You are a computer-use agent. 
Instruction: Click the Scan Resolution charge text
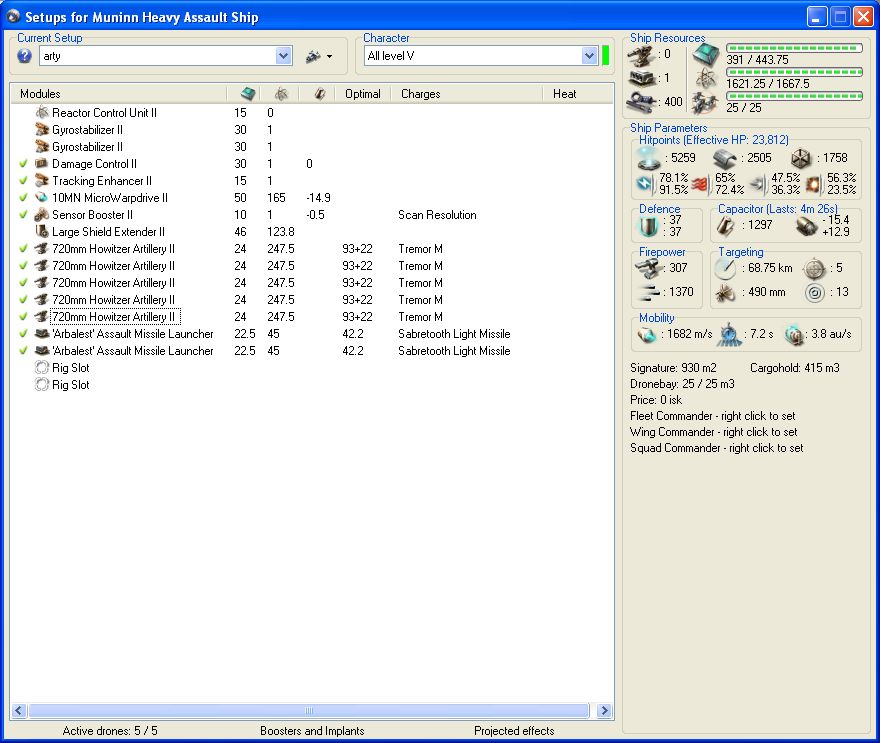437,215
